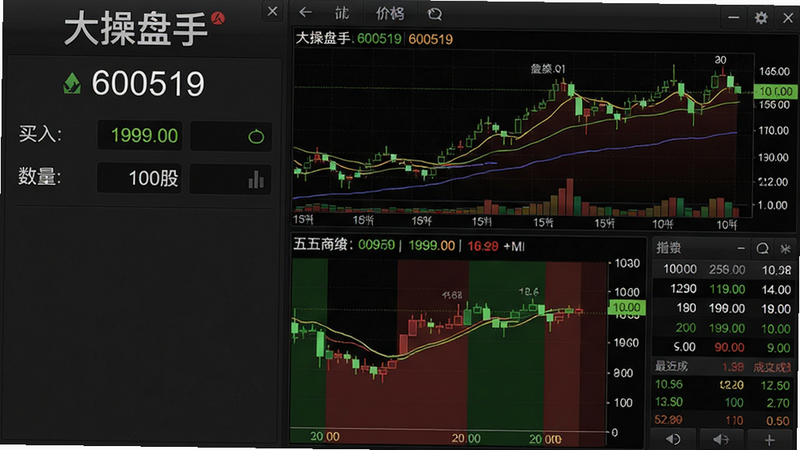Click the 最近成 section header
800x450 pixels.
(x=671, y=366)
